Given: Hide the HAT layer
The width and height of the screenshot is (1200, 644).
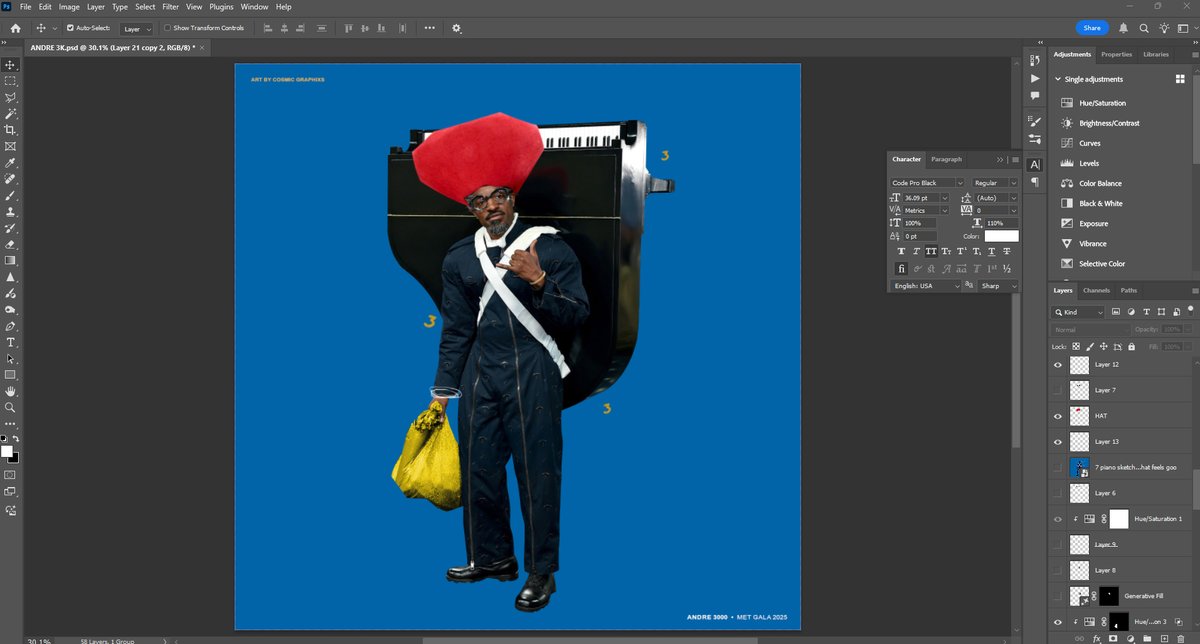Looking at the screenshot, I should coord(1058,415).
